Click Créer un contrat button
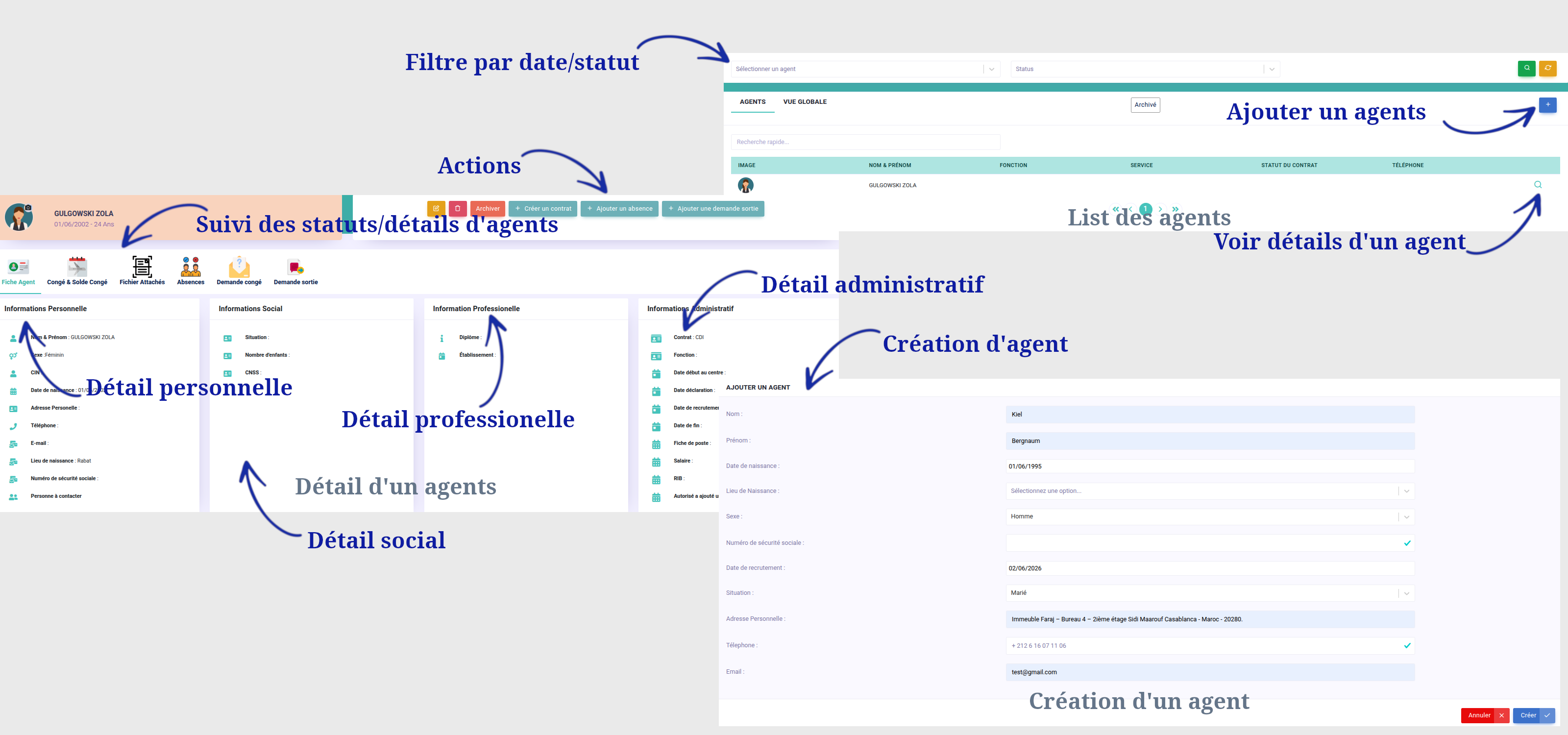This screenshot has height=735, width=1568. (x=543, y=208)
